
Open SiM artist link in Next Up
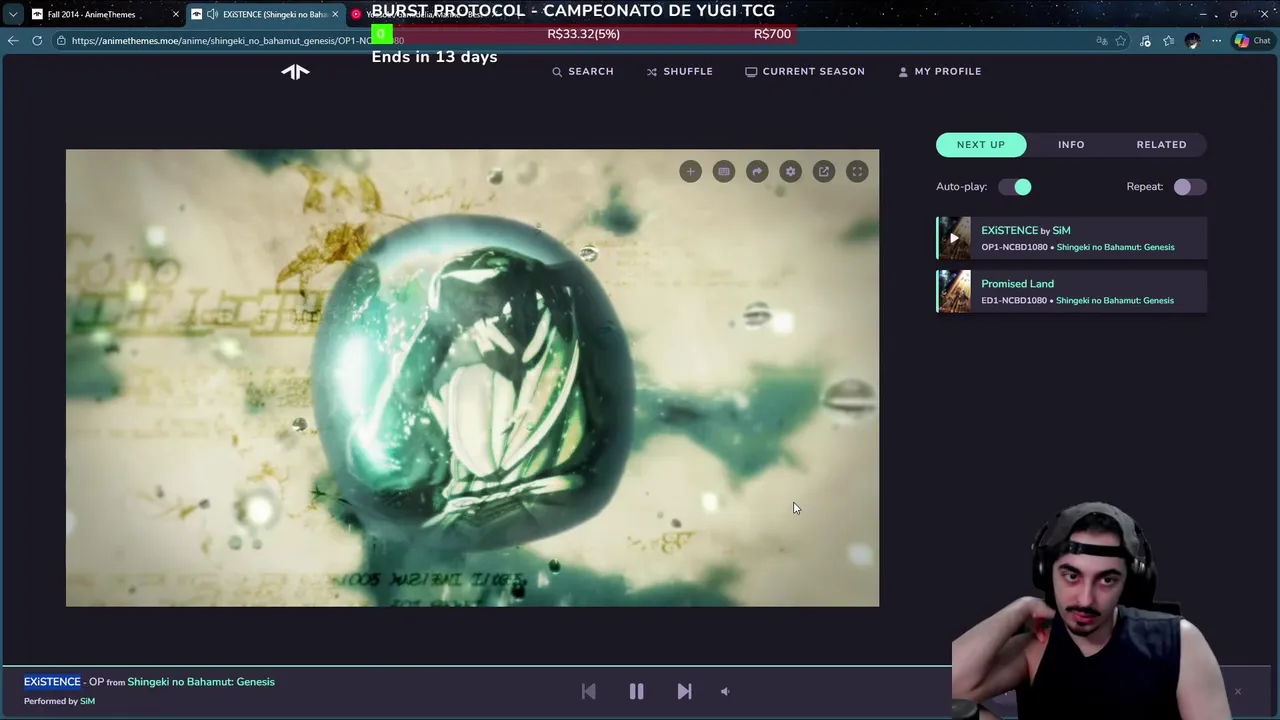1061,230
